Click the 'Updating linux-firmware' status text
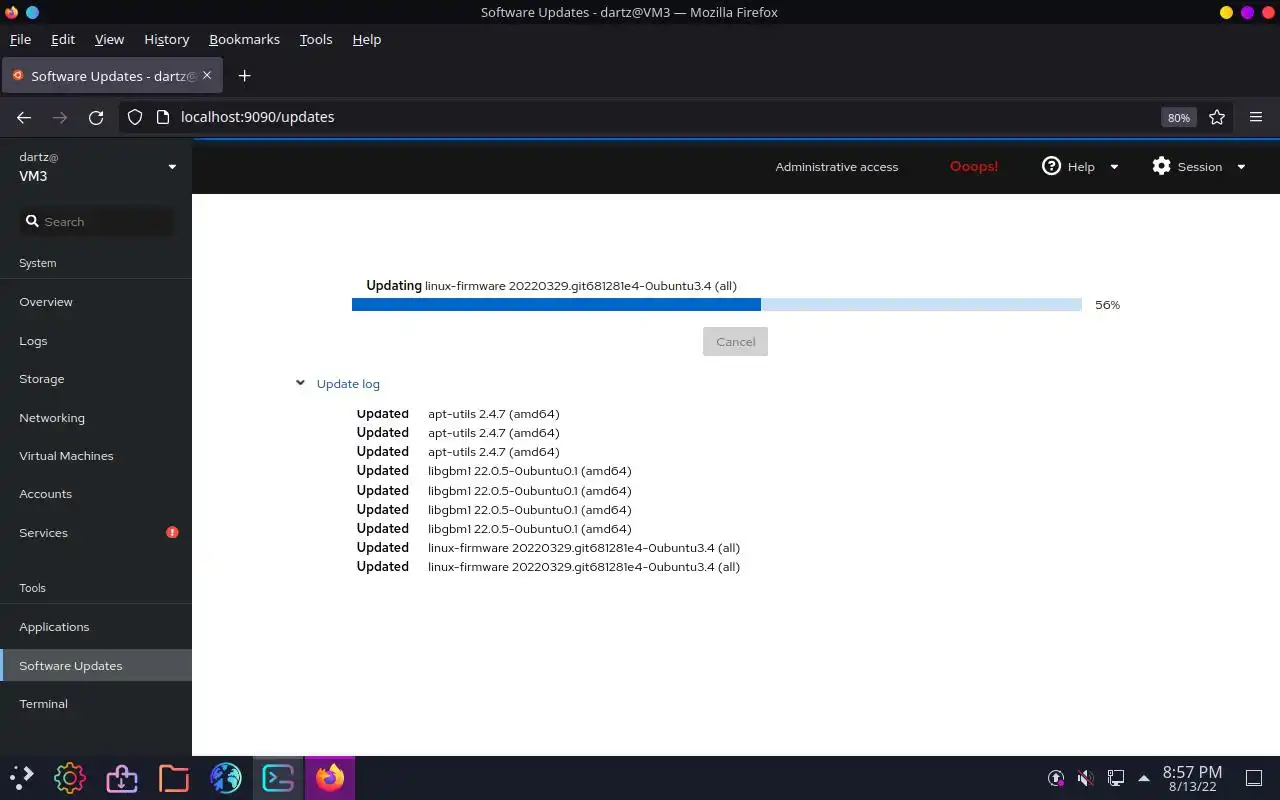The height and width of the screenshot is (800, 1280). click(x=551, y=286)
